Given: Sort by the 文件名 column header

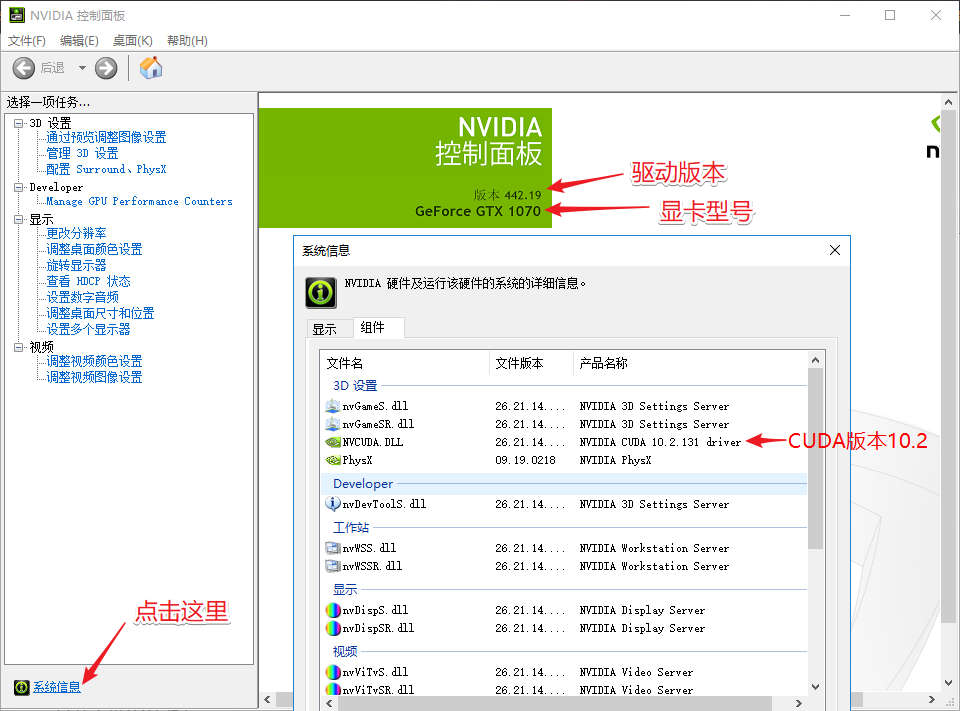Looking at the screenshot, I should click(405, 363).
